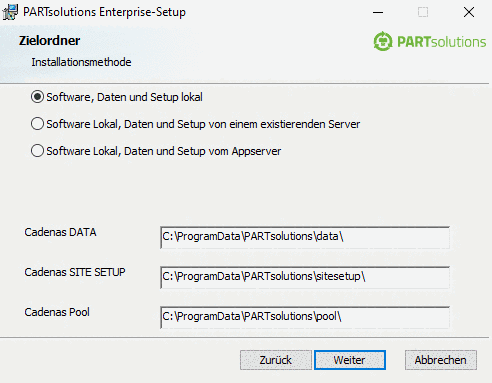
Task: Click the 'PARTsolutions Enterprise-Setup' window title
Action: (x=104, y=12)
